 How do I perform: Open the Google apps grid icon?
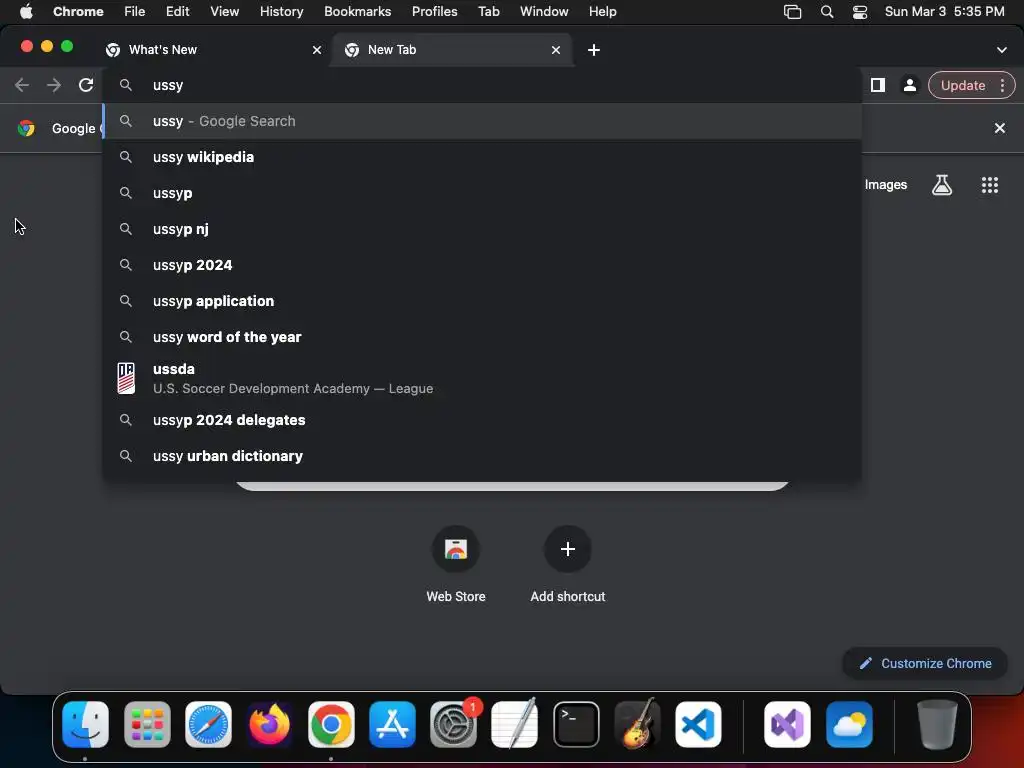[x=989, y=185]
